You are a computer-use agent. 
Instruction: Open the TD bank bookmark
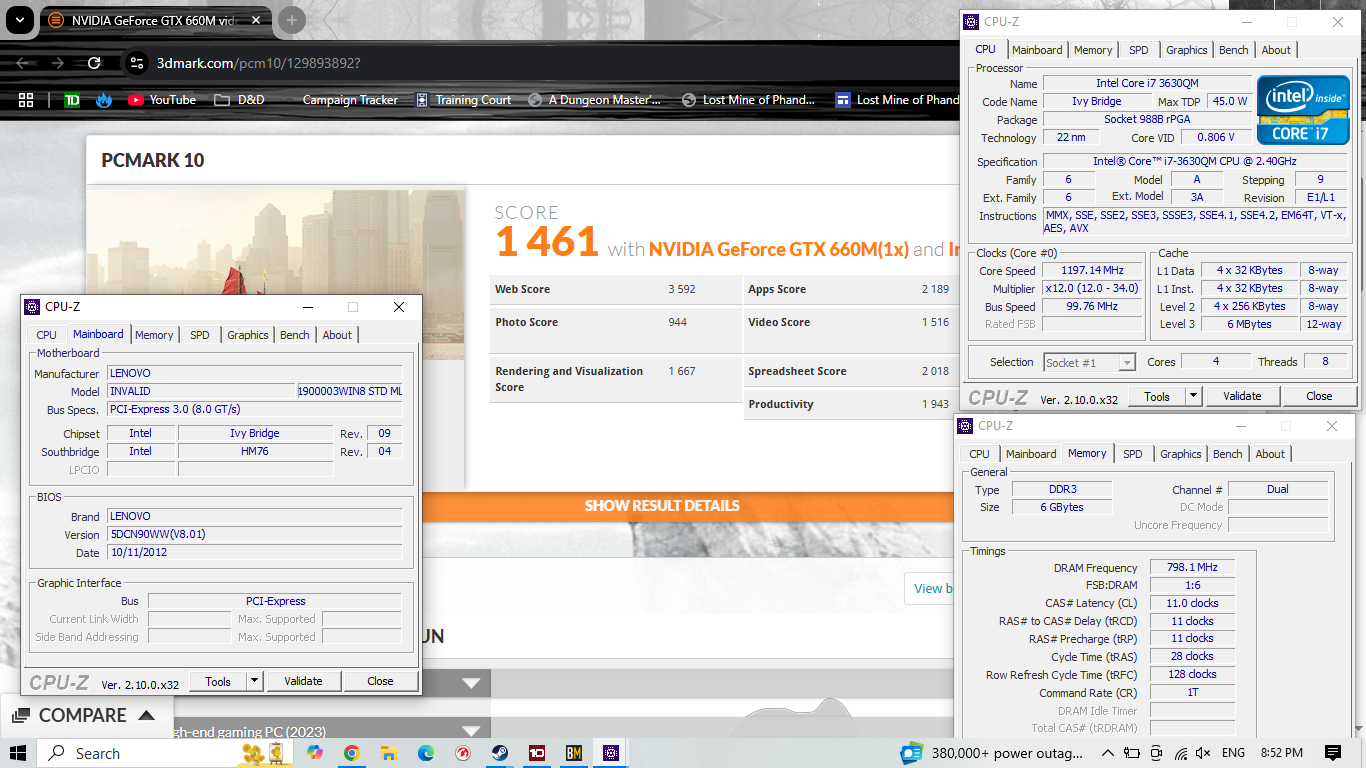pos(72,100)
